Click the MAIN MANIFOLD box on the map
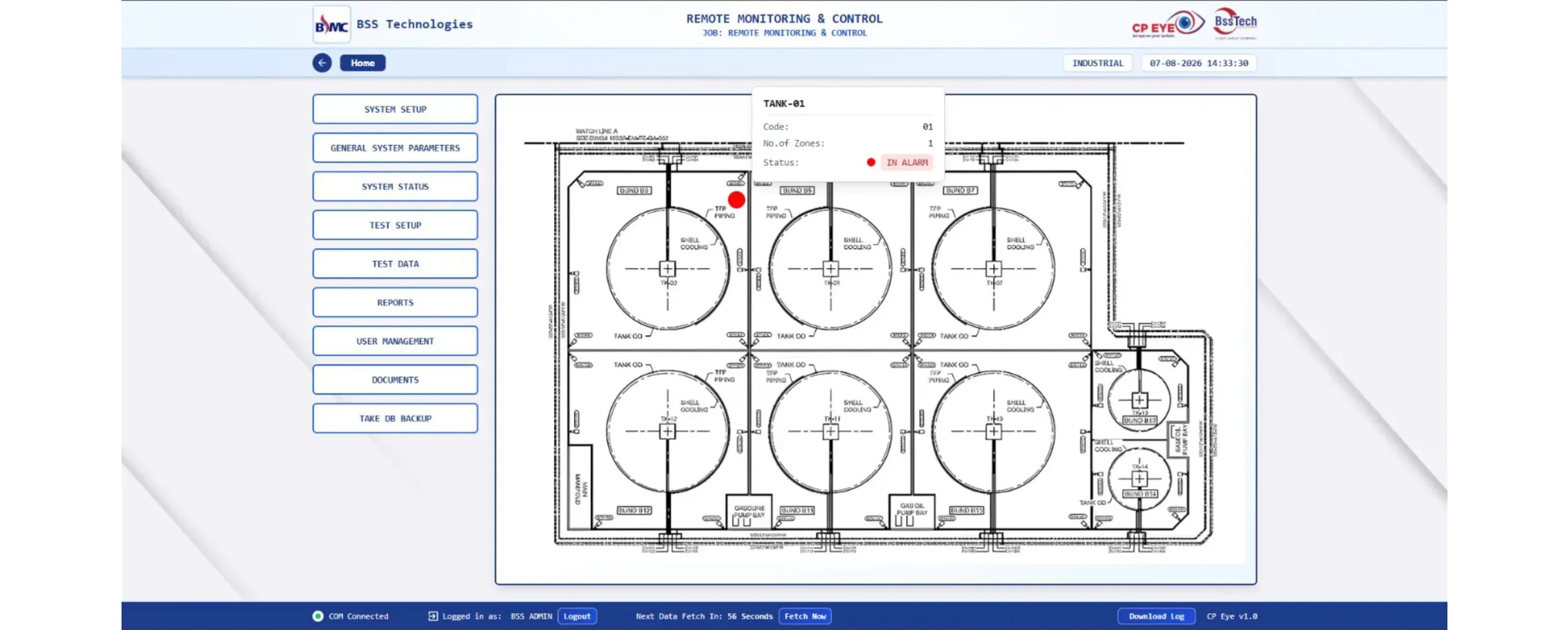The image size is (1568, 630). click(579, 487)
